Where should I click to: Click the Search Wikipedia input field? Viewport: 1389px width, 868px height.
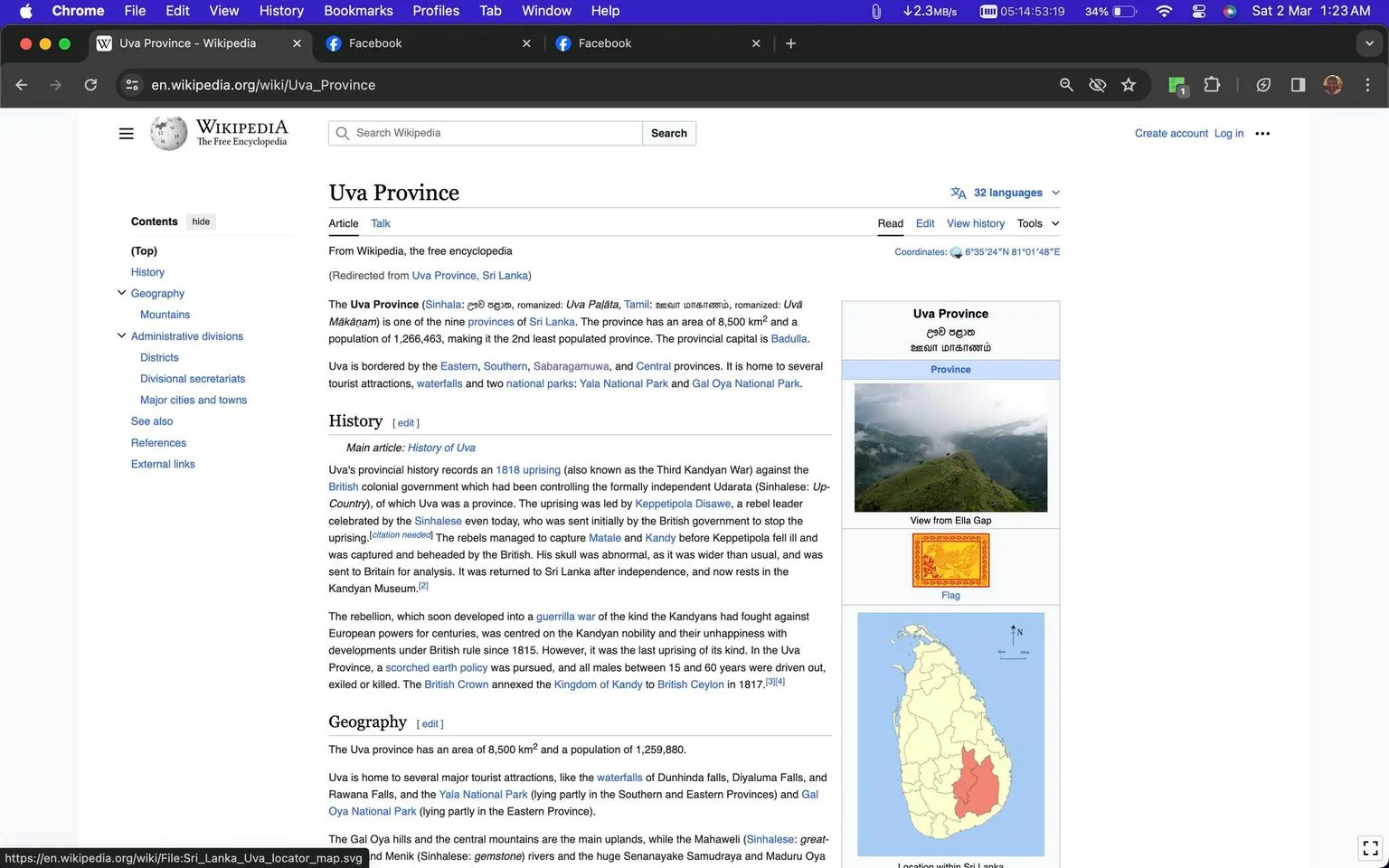coord(486,133)
